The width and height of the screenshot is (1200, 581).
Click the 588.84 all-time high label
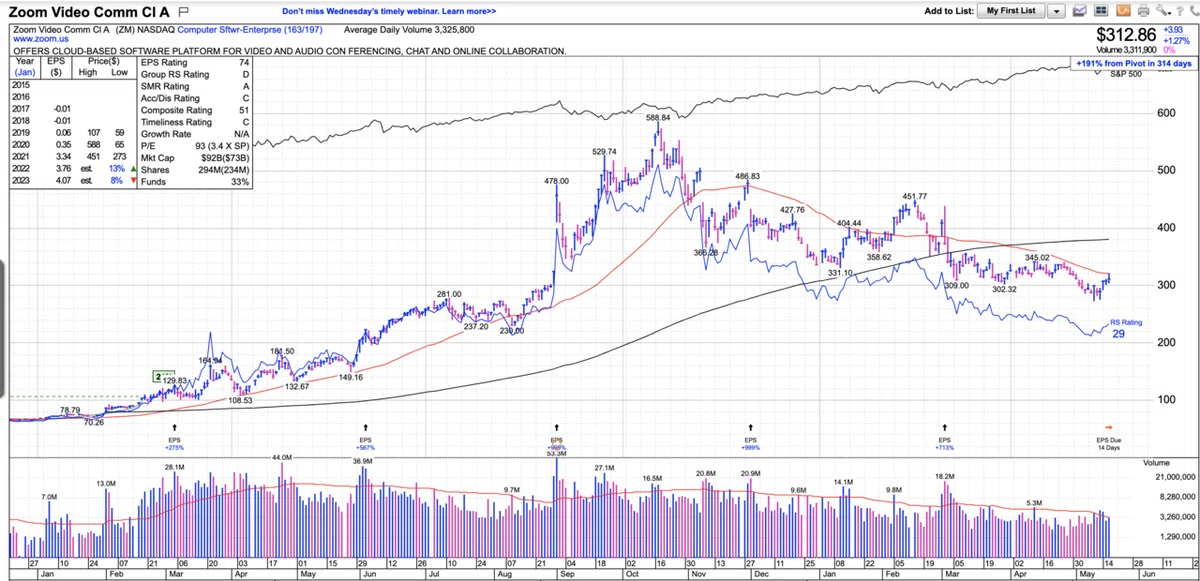coord(658,117)
